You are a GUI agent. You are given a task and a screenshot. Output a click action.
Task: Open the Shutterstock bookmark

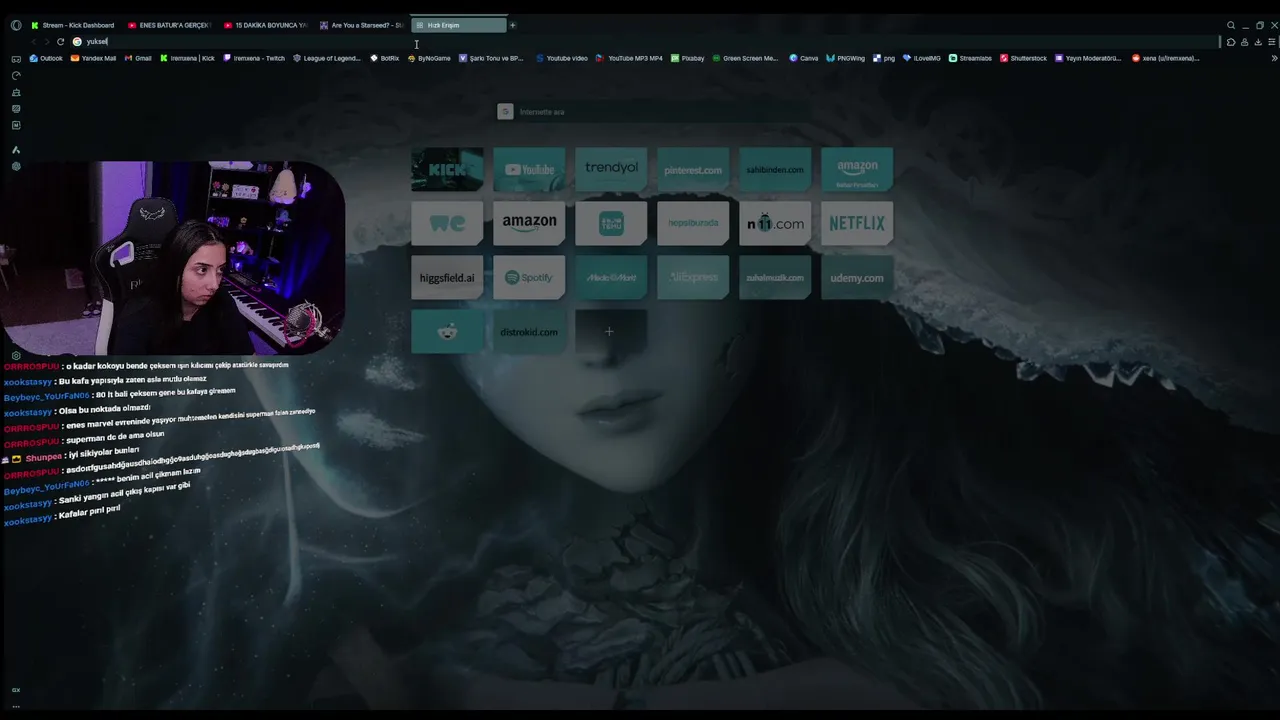pyautogui.click(x=1023, y=58)
